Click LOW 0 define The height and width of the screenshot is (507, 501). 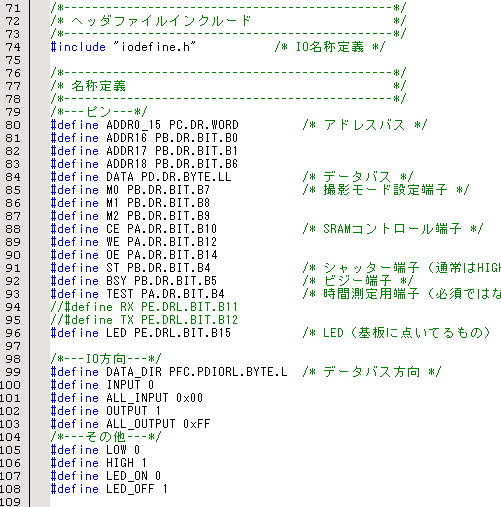click(x=95, y=450)
